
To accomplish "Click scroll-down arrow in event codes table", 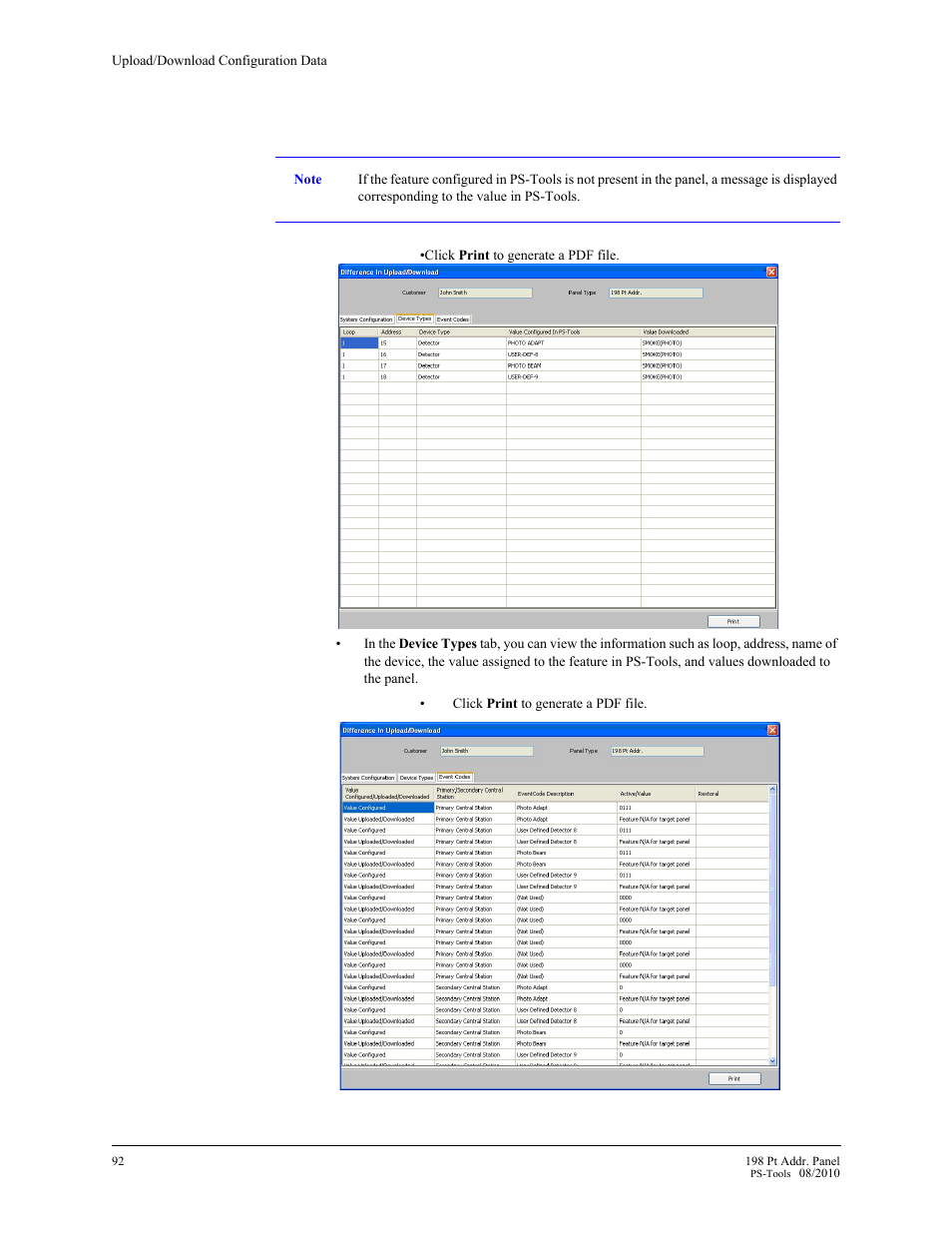I will click(x=772, y=1061).
